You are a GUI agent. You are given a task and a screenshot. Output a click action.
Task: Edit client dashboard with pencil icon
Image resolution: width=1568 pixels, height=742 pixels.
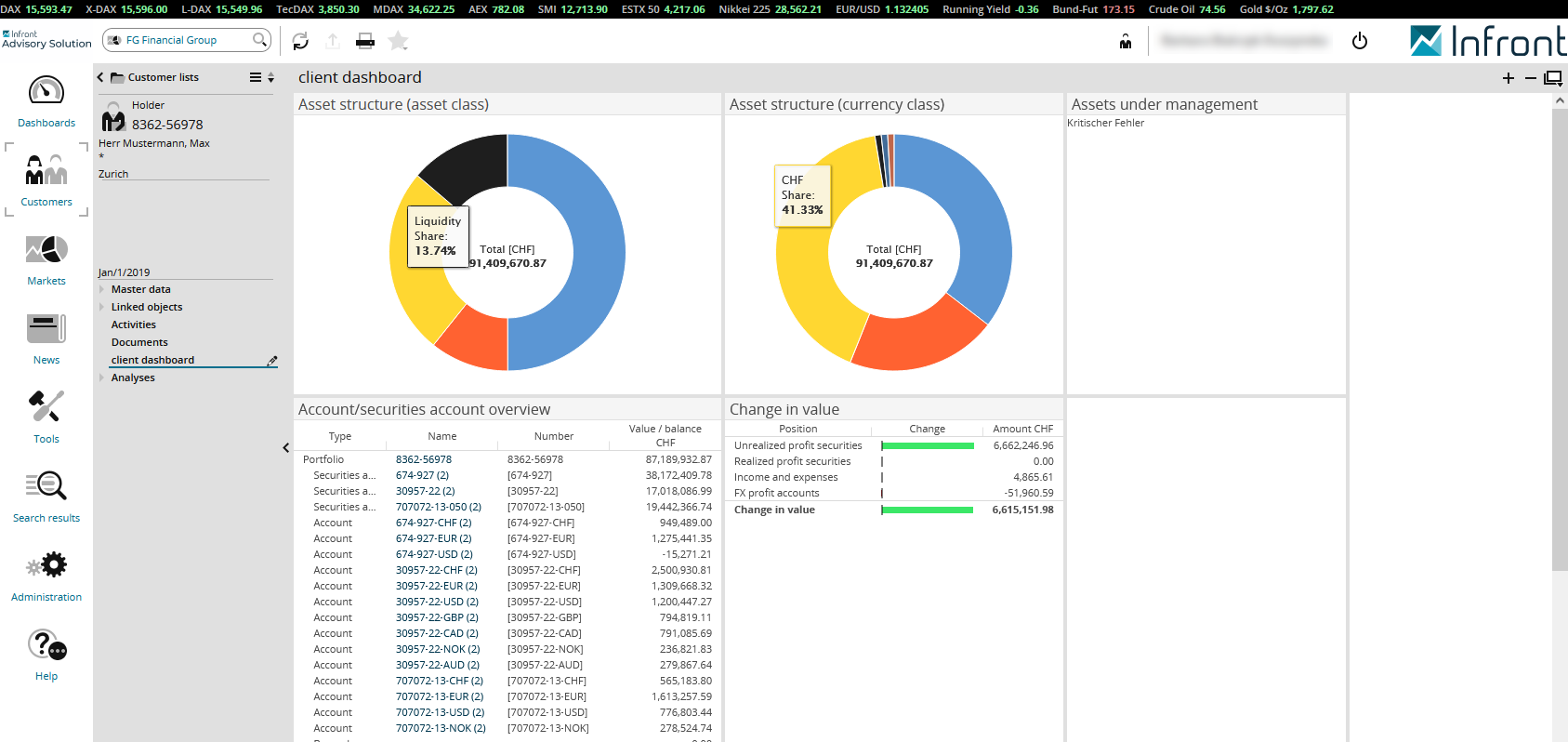pos(272,361)
